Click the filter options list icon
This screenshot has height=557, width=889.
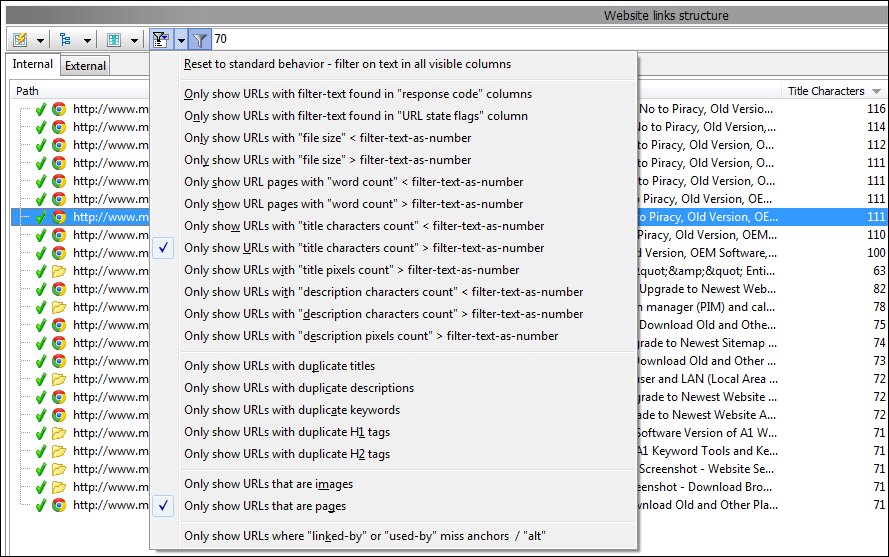tap(160, 40)
